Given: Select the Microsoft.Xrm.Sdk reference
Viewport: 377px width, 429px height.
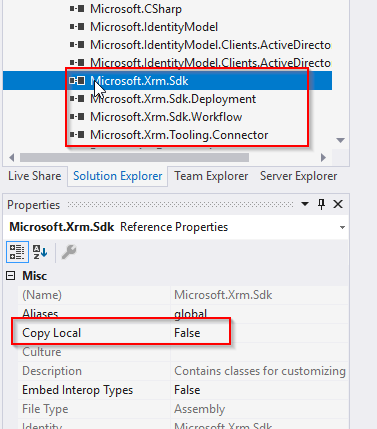Looking at the screenshot, I should [x=139, y=81].
